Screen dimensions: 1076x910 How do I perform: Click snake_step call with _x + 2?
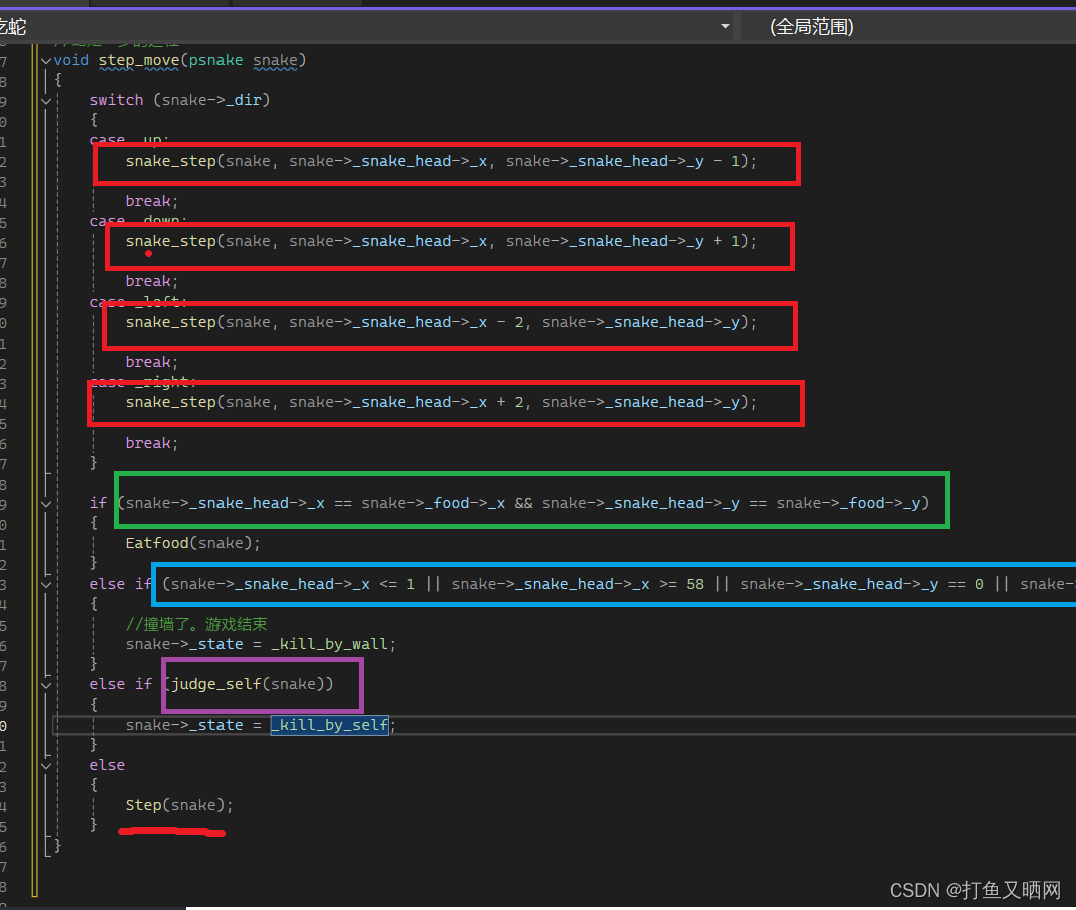pos(441,403)
